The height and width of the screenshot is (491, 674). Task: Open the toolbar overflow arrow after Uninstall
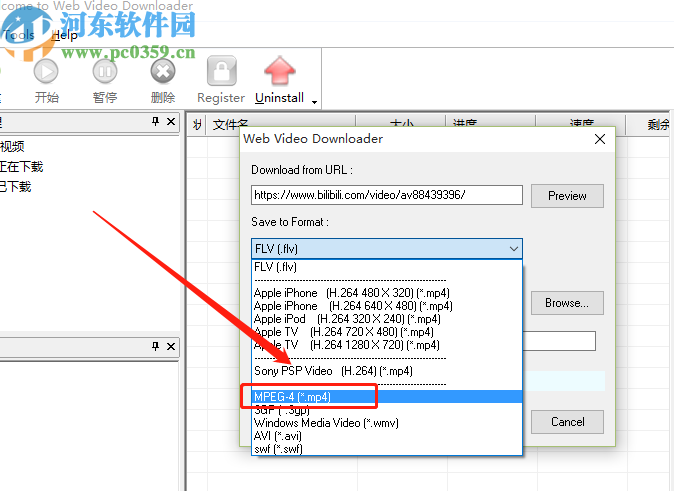click(315, 102)
